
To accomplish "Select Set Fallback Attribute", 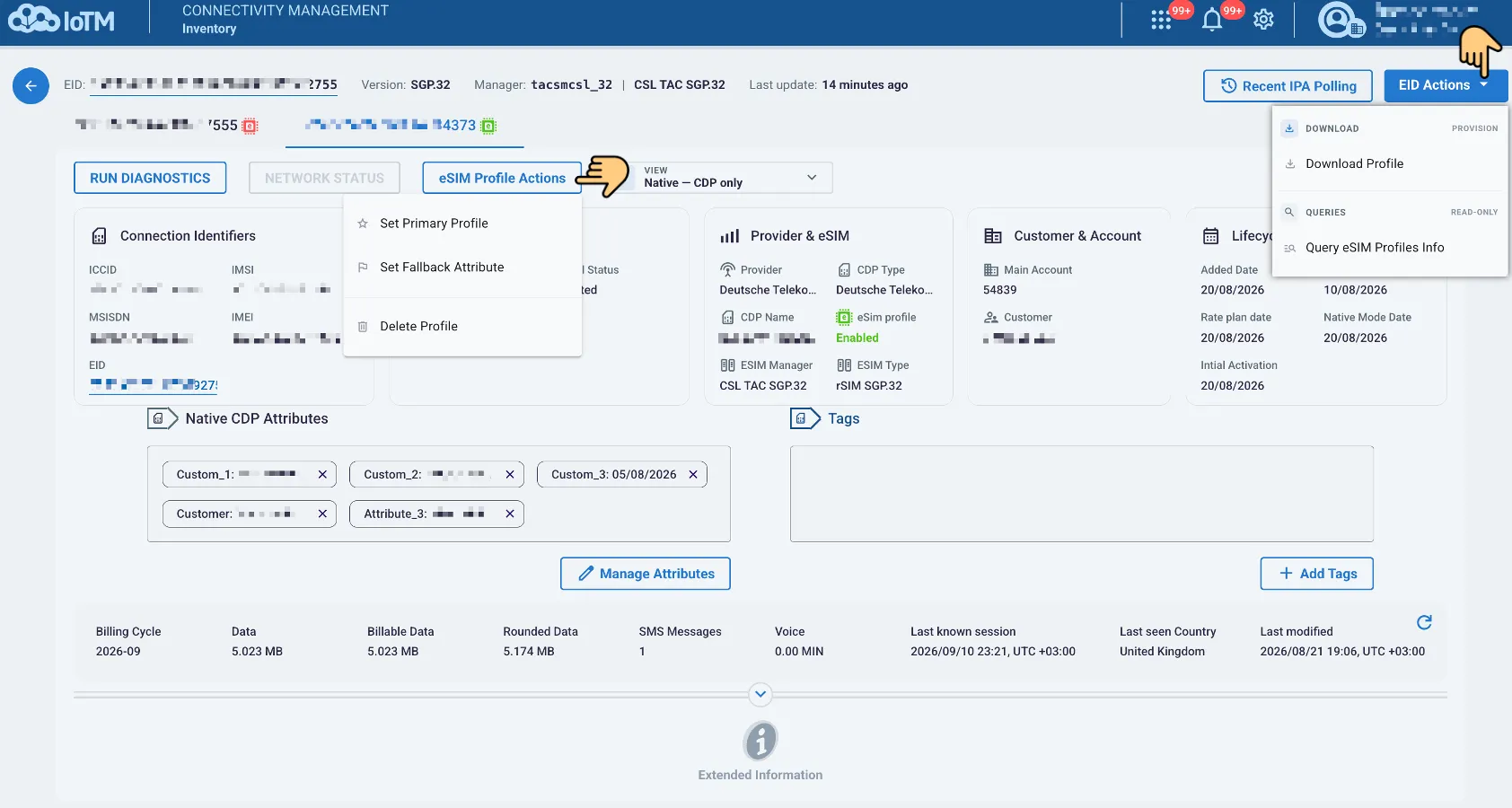I will [x=462, y=268].
